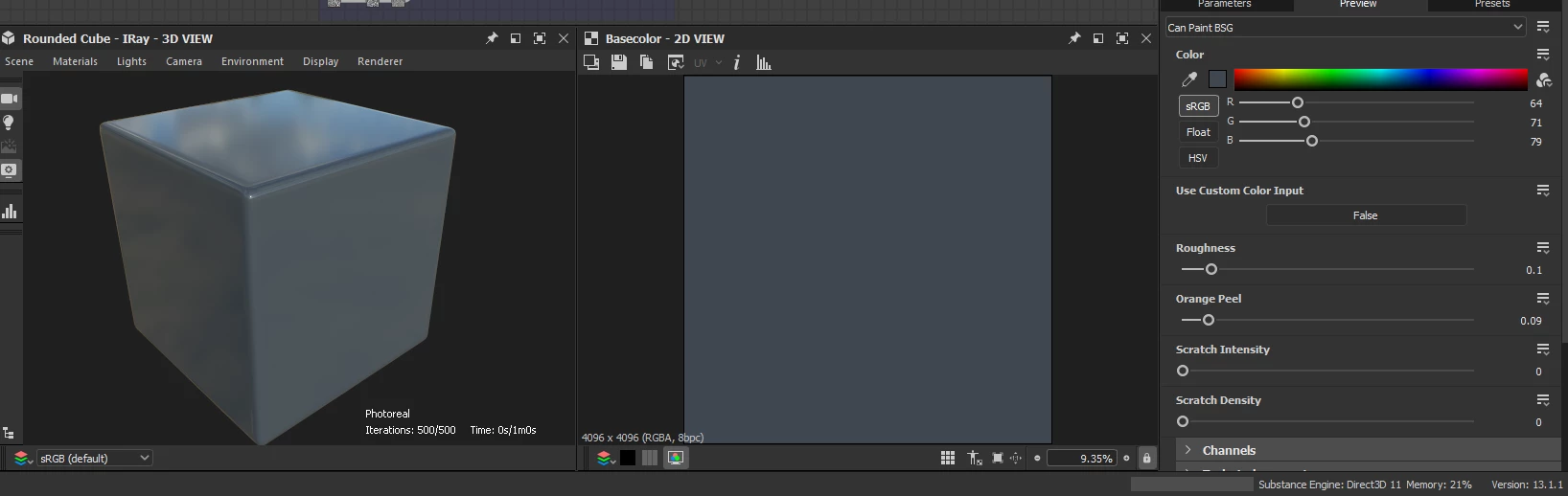Click the first overlapping-windows icon in 2D toolbar
This screenshot has height=496, width=1568.
pos(591,62)
